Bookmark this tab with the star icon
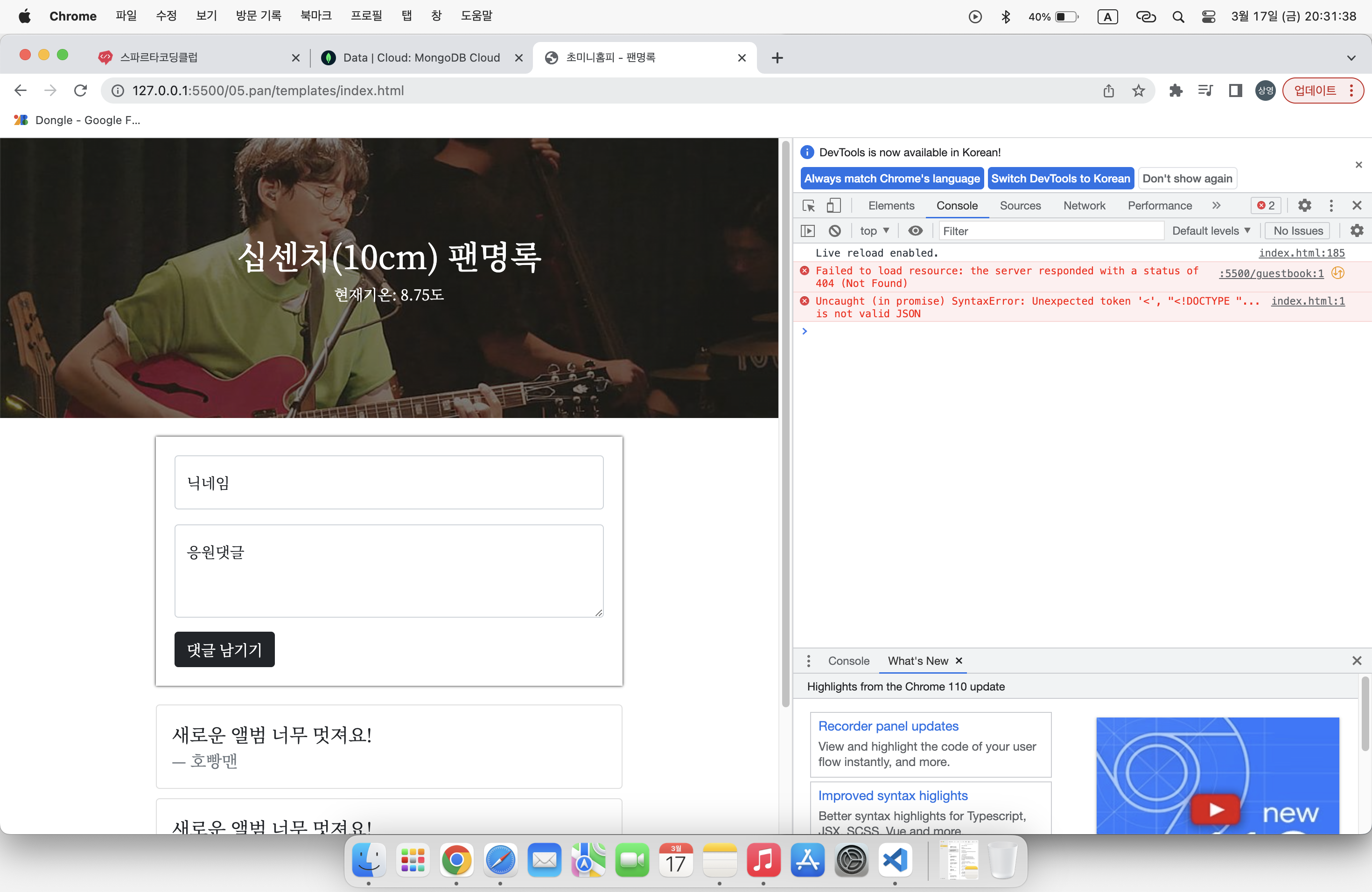This screenshot has width=1372, height=892. point(1138,91)
